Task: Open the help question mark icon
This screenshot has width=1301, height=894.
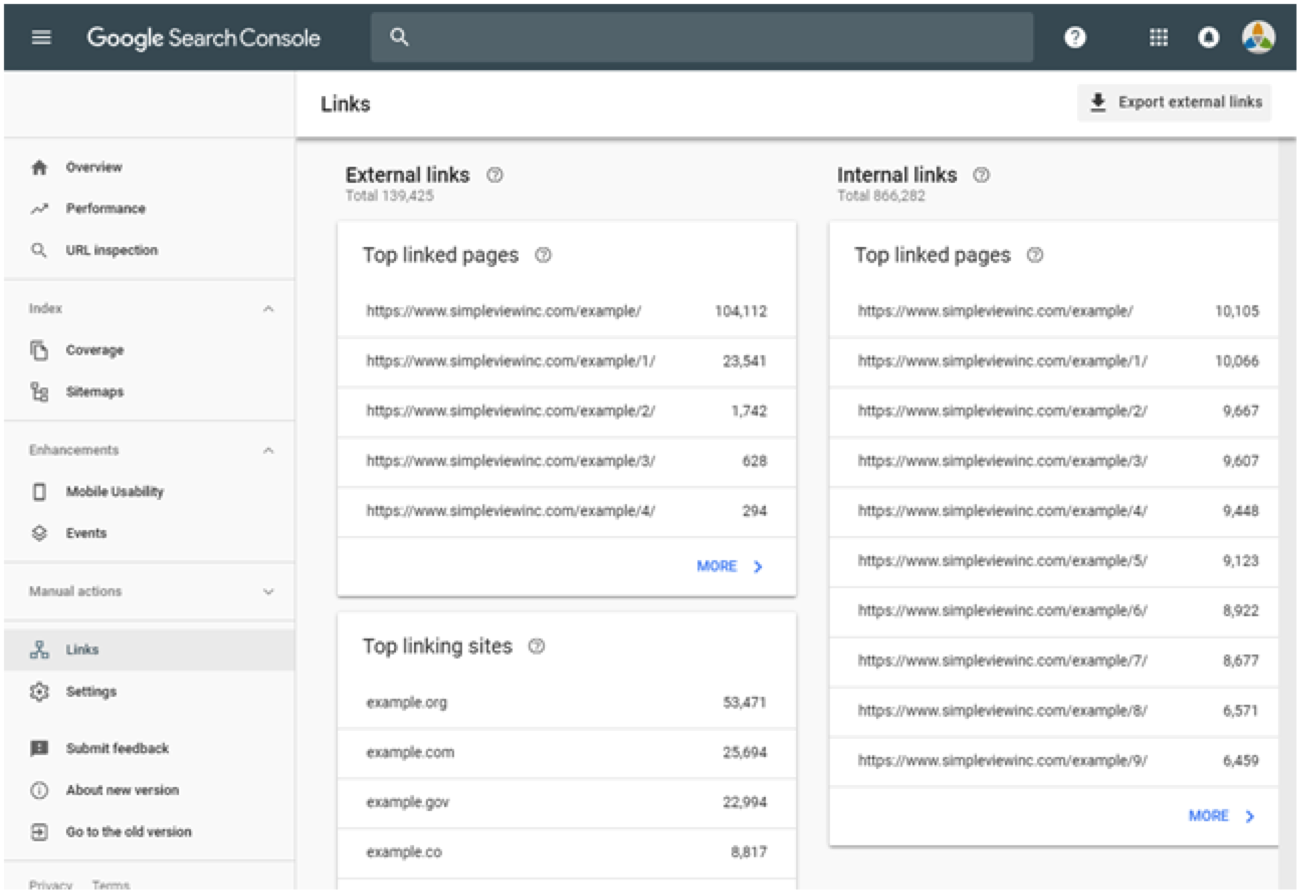Action: click(x=1075, y=38)
